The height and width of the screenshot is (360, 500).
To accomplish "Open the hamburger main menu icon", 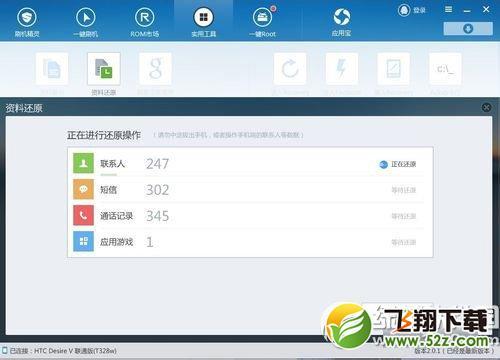I will click(449, 9).
